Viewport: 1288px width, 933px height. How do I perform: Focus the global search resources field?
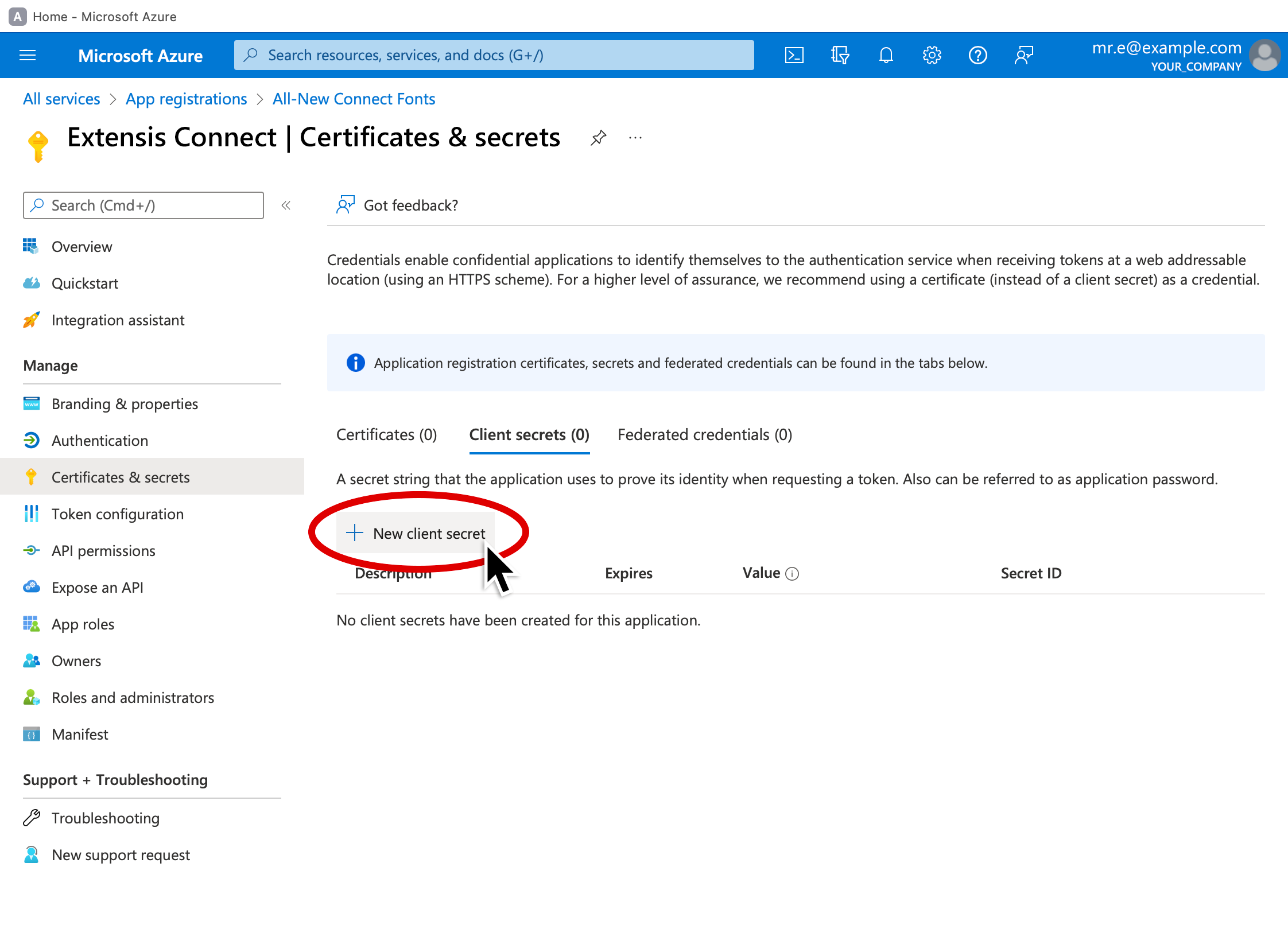494,55
